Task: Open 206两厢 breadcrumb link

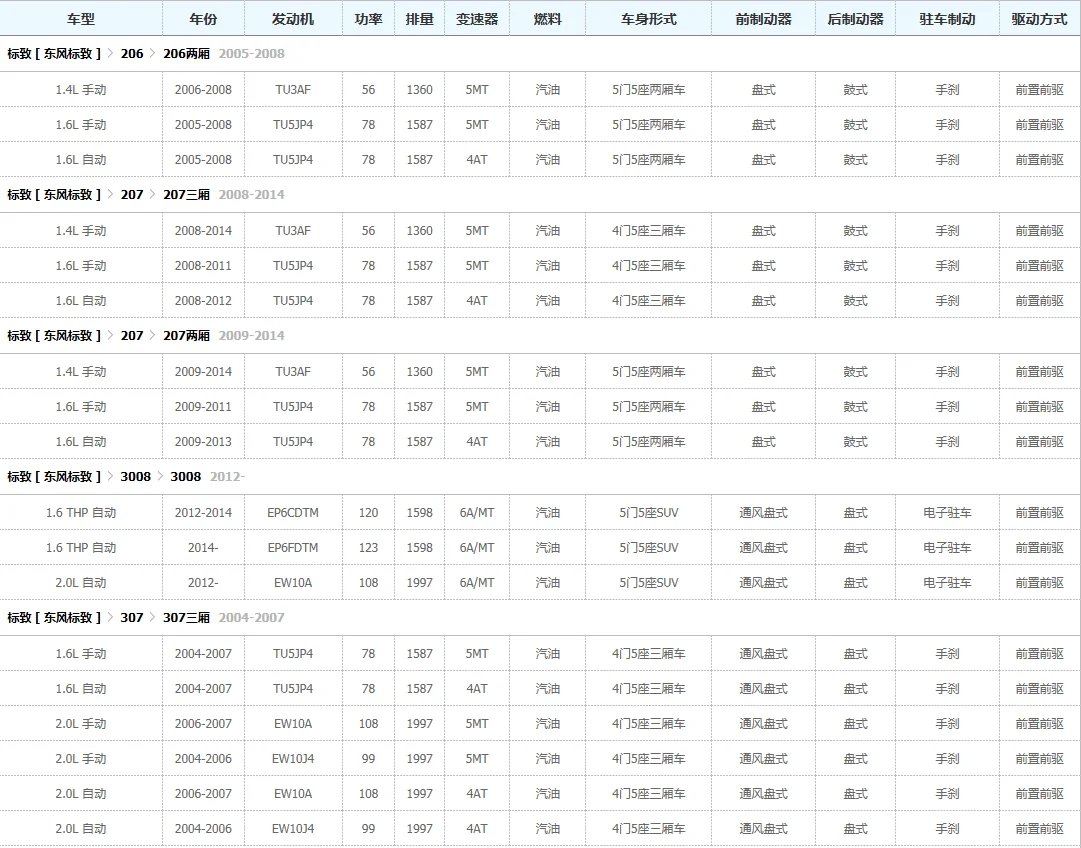Action: 186,54
